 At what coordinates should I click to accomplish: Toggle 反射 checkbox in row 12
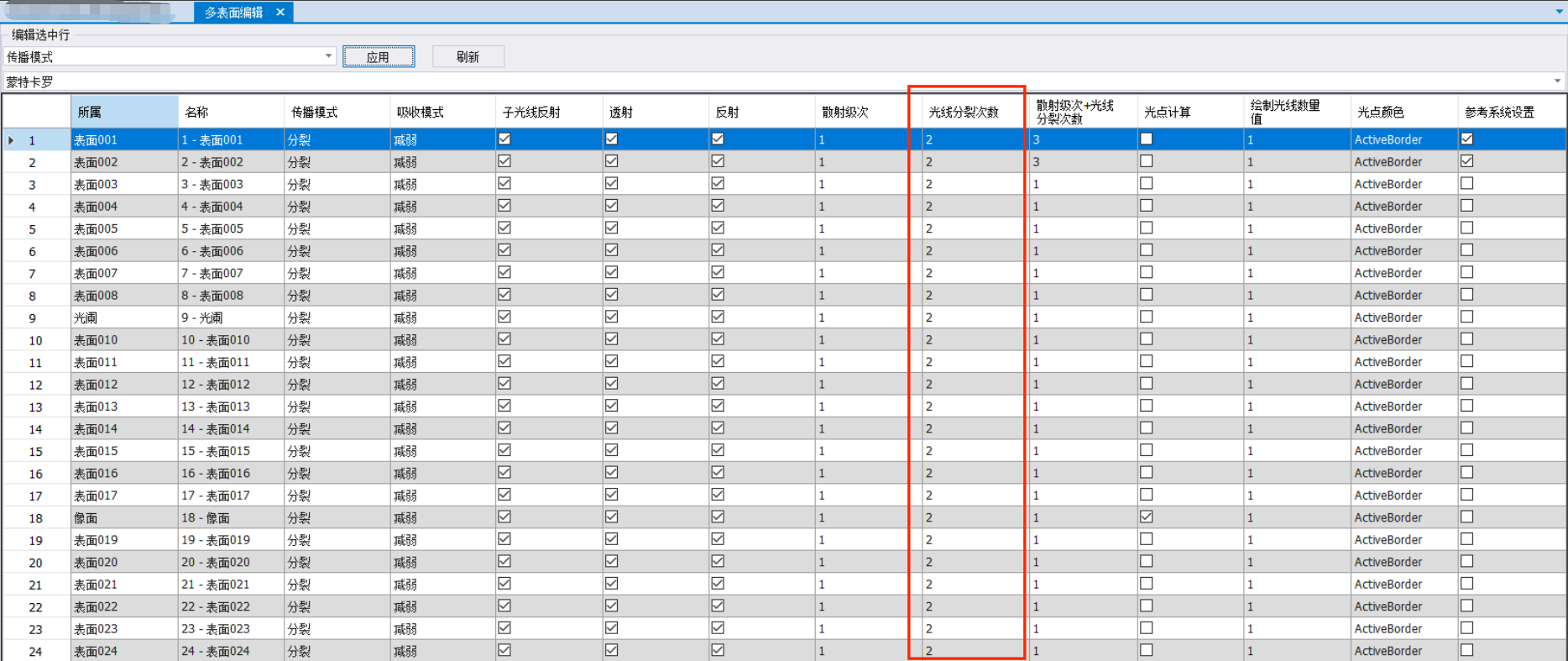click(718, 384)
